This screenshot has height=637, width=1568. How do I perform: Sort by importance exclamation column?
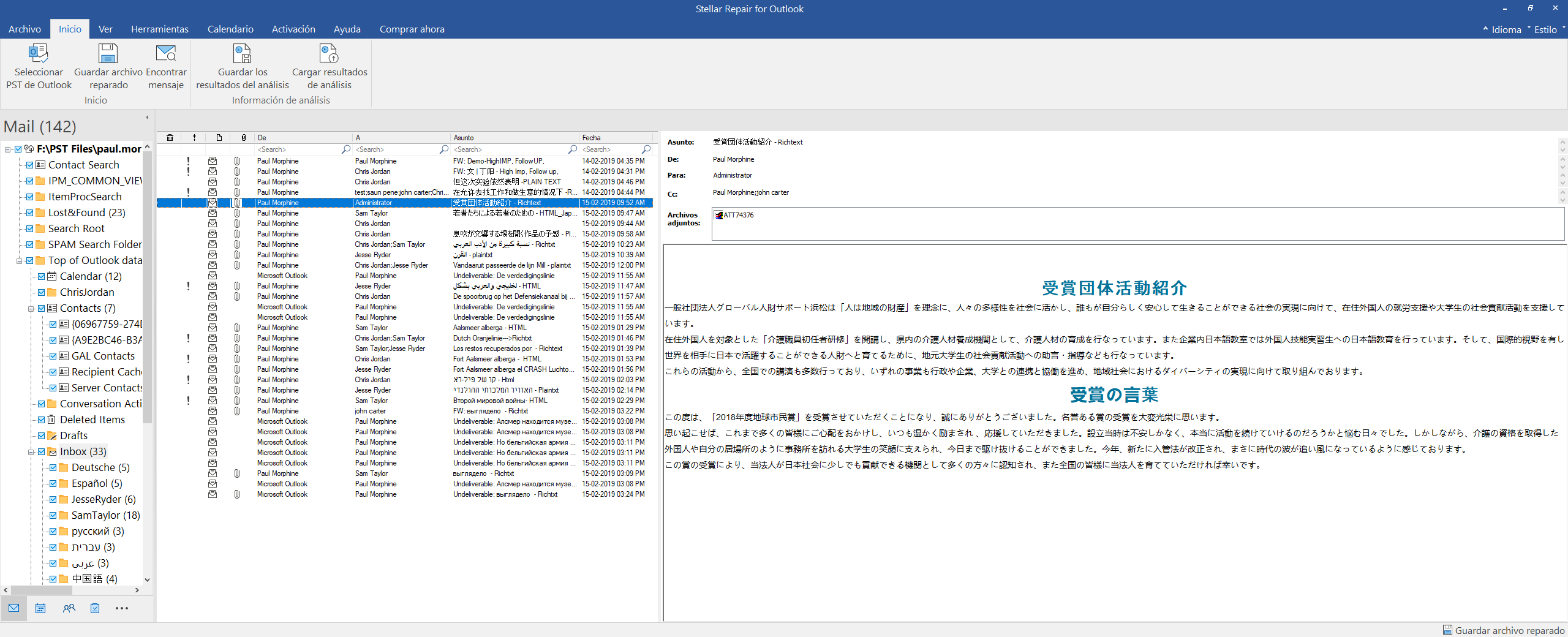(194, 138)
